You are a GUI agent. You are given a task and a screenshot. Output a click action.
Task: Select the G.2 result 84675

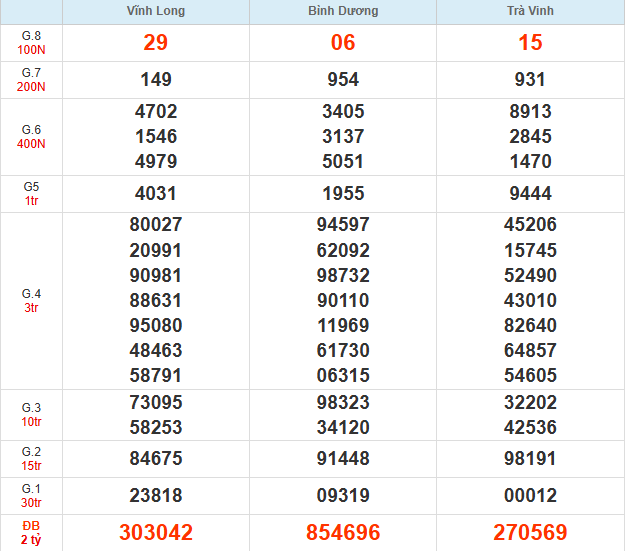coord(156,459)
